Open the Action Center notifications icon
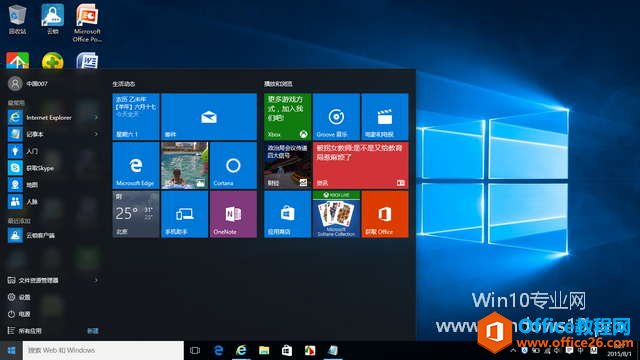 click(569, 351)
